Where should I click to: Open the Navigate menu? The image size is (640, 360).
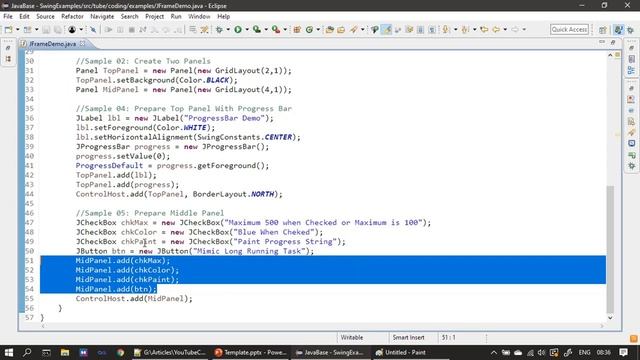102,16
